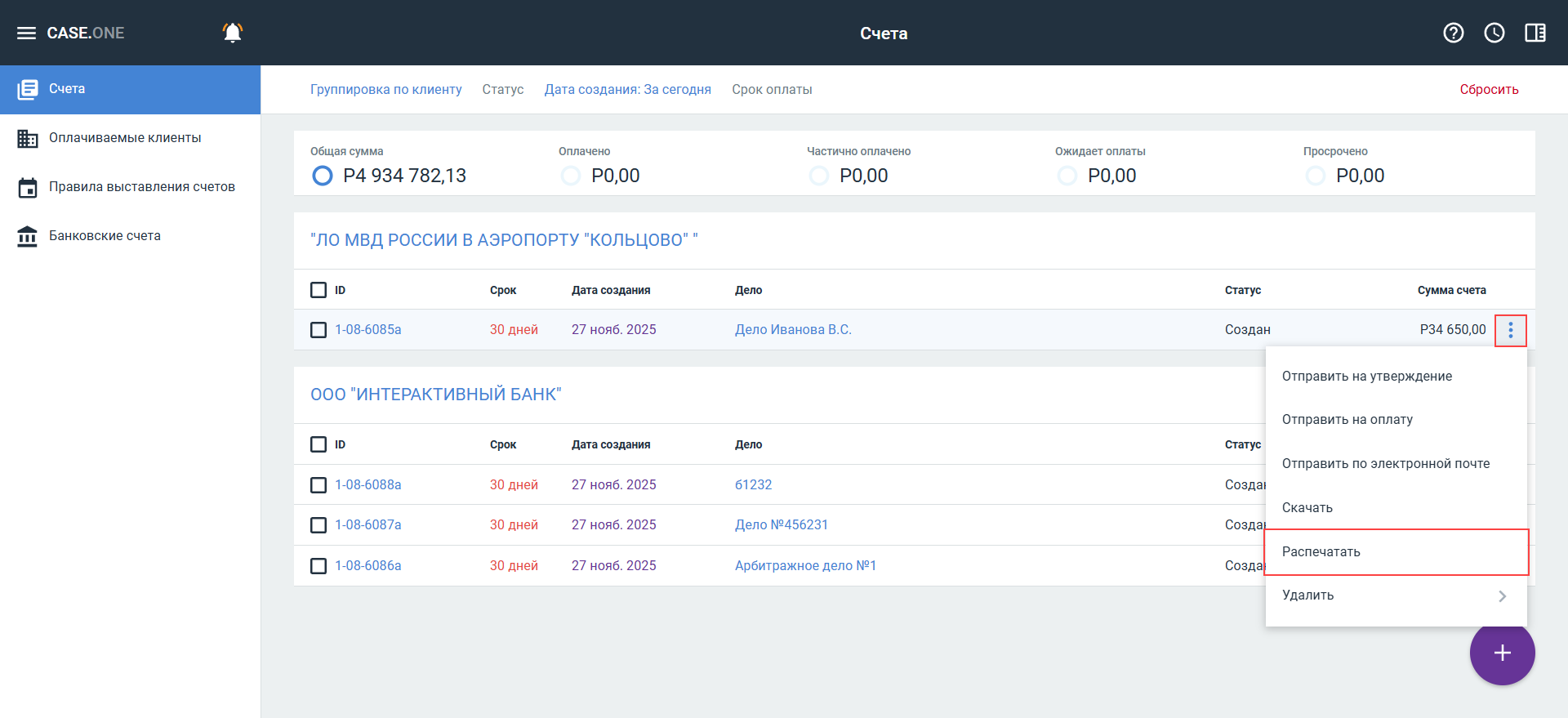The width and height of the screenshot is (1568, 718).
Task: Check the box for invoice 1-08-6088a
Action: click(318, 485)
